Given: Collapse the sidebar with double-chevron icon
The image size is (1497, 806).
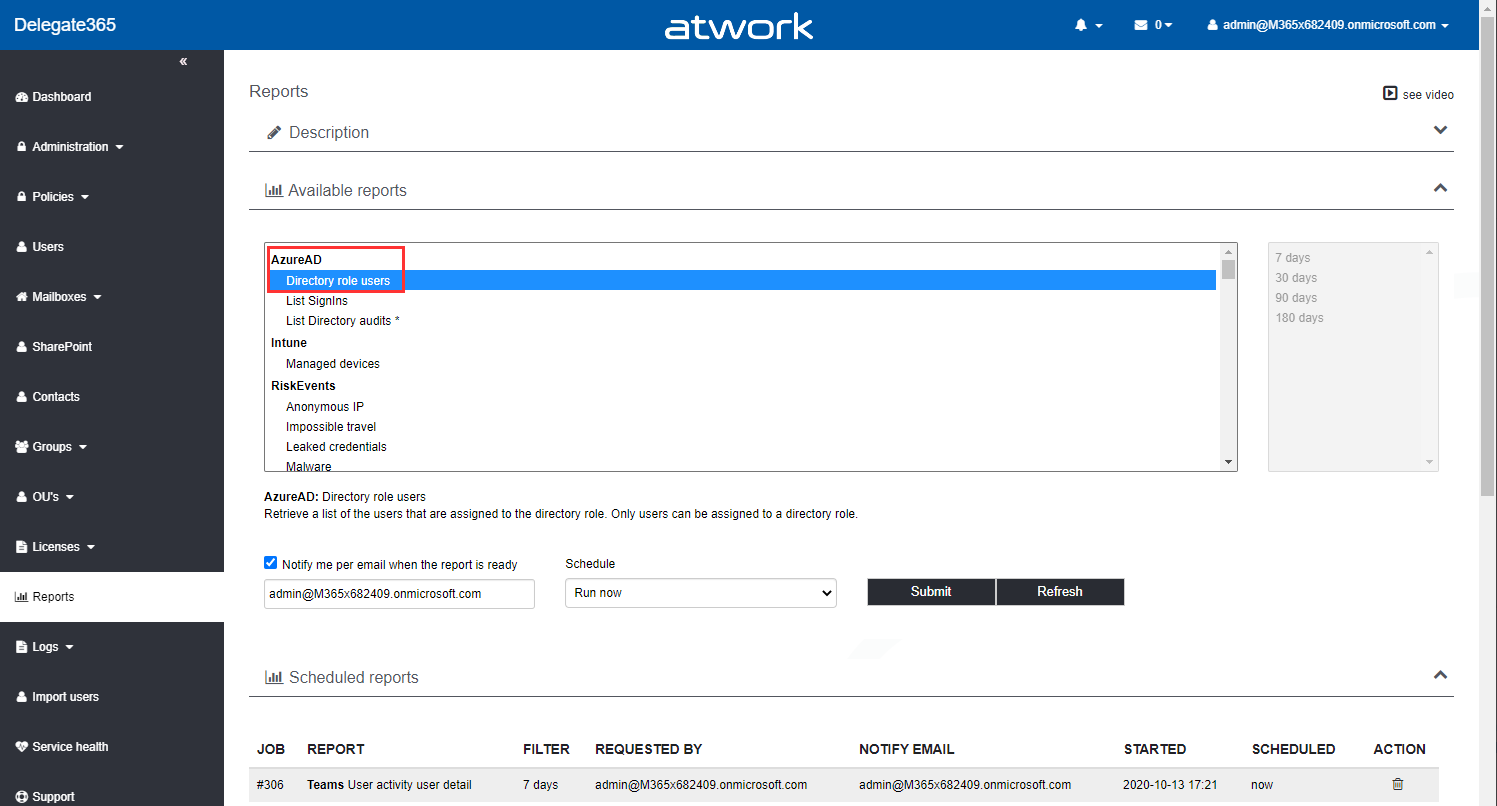Looking at the screenshot, I should click(183, 62).
